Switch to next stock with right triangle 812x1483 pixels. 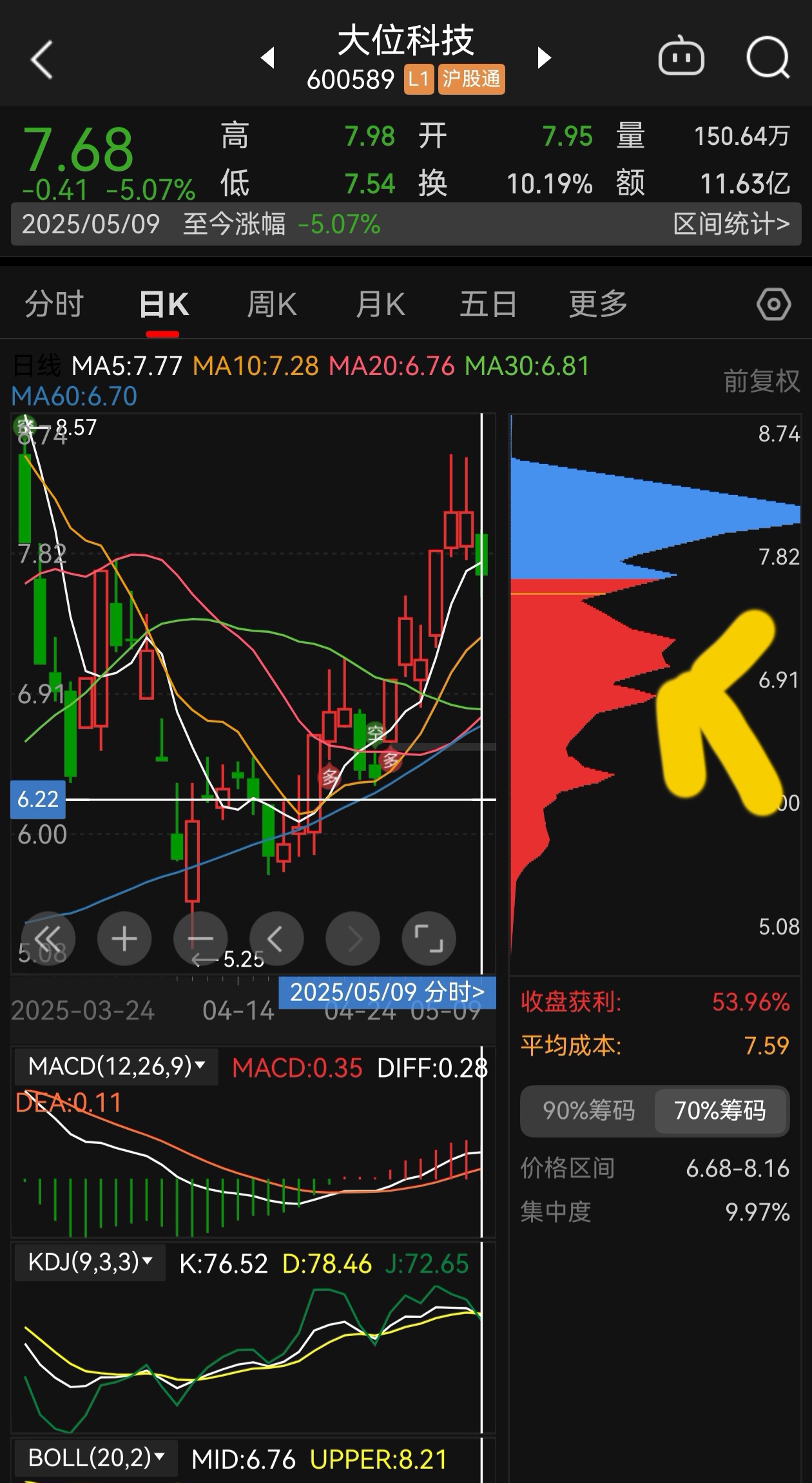click(x=545, y=58)
